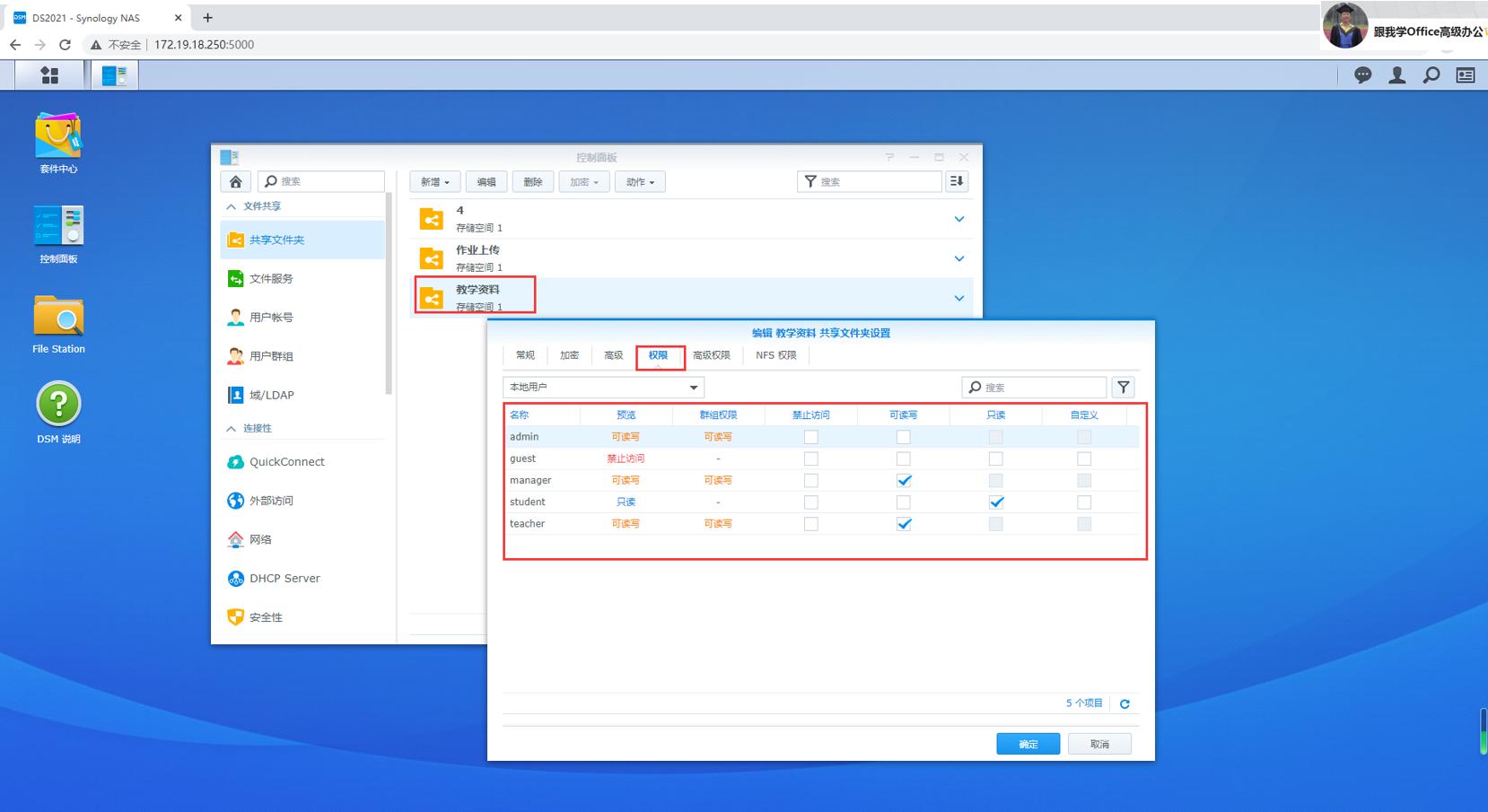Click the 确定 confirm button
1488x812 pixels.
pyautogui.click(x=1028, y=744)
